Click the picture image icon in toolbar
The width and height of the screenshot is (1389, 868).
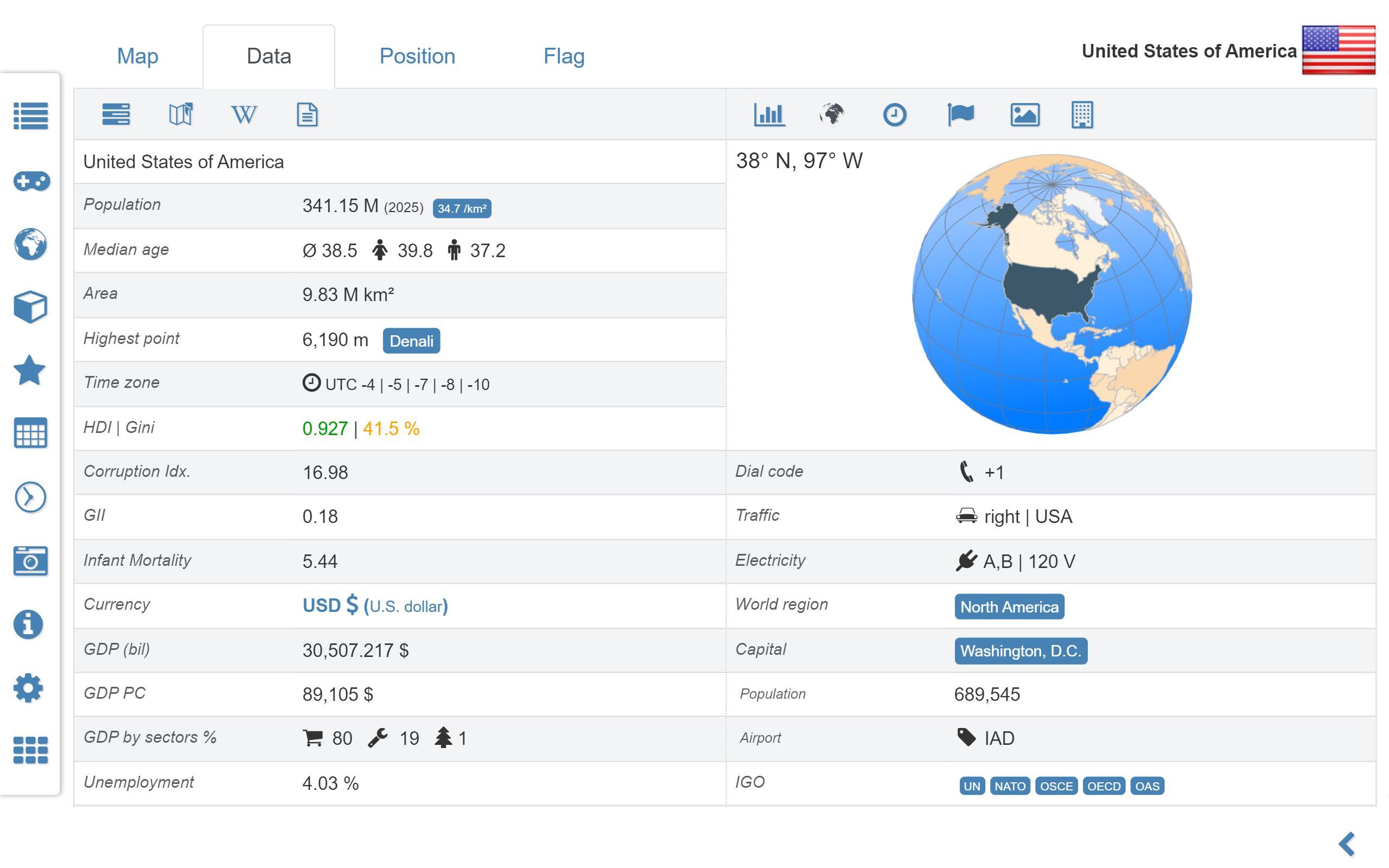point(1024,114)
